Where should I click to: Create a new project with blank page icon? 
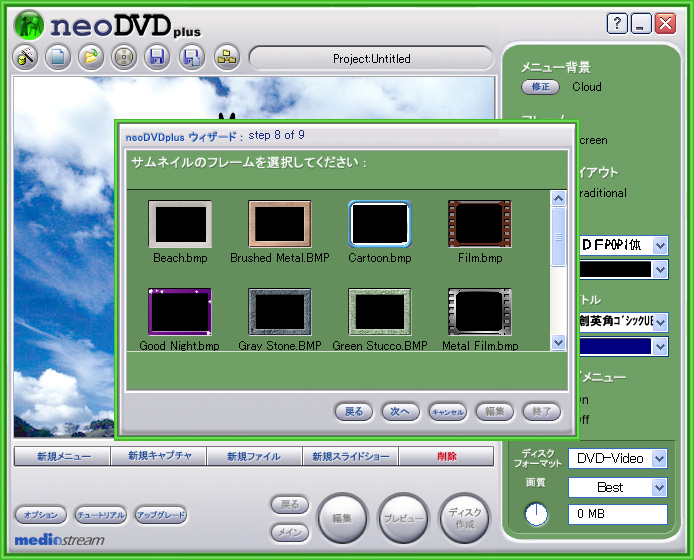[x=58, y=57]
